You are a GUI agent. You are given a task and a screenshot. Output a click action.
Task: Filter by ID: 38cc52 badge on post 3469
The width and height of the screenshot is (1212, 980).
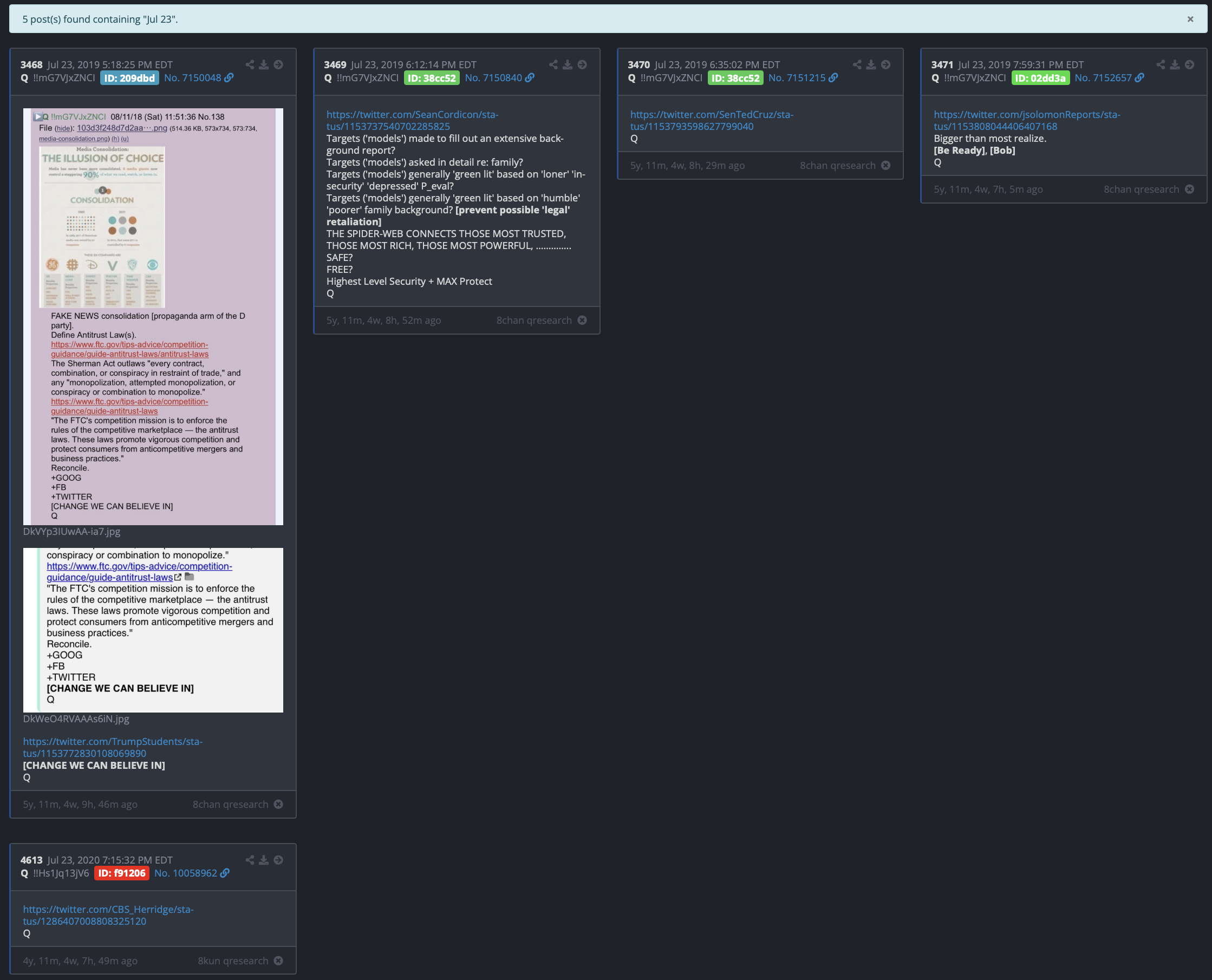tap(431, 78)
